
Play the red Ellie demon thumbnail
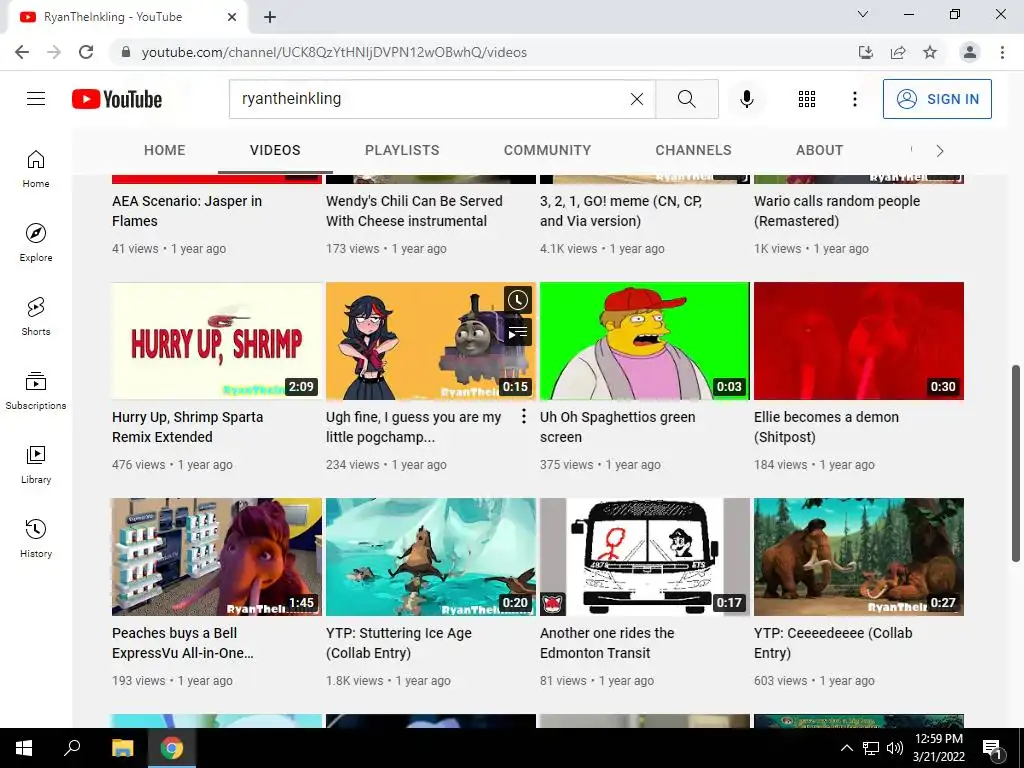859,341
